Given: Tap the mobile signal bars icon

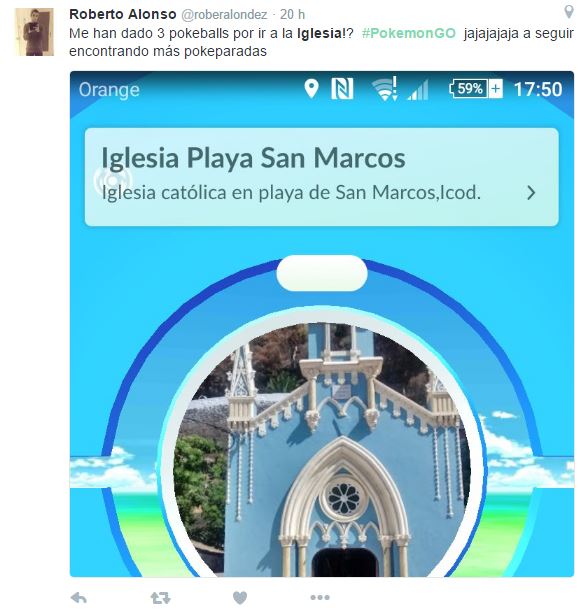Looking at the screenshot, I should [417, 90].
